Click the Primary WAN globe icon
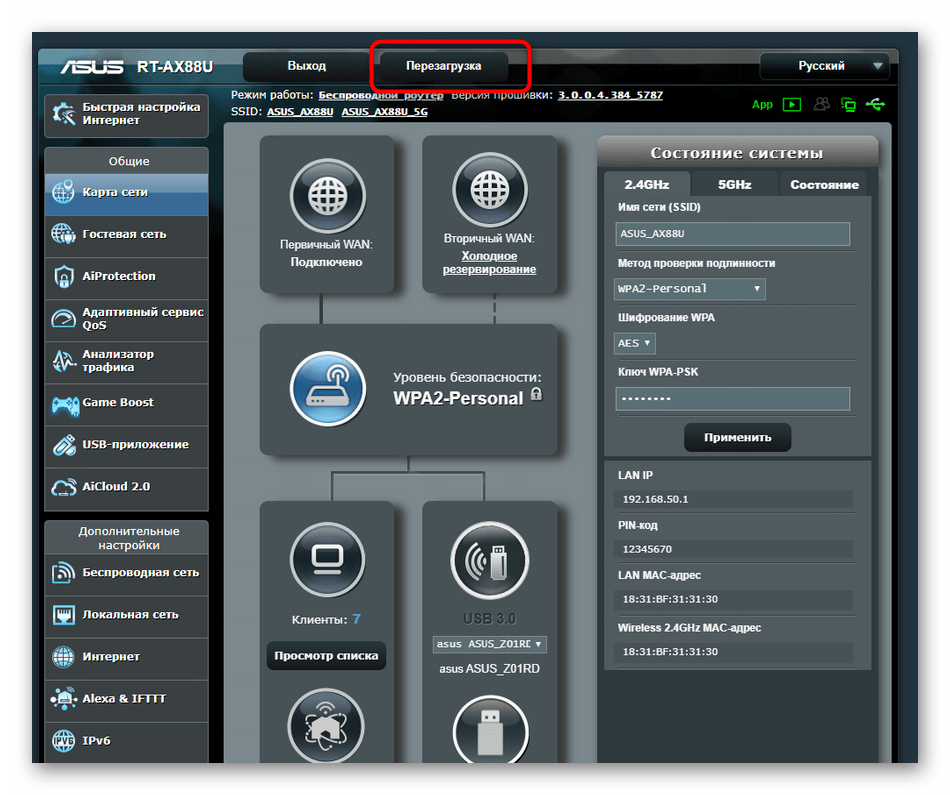 click(x=327, y=187)
